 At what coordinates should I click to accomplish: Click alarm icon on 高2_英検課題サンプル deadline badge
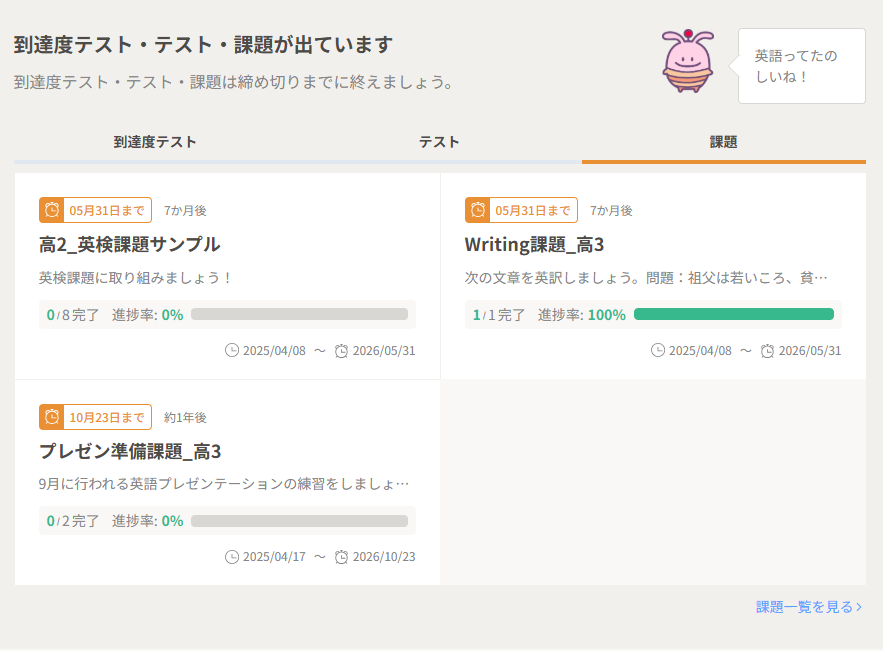[52, 210]
